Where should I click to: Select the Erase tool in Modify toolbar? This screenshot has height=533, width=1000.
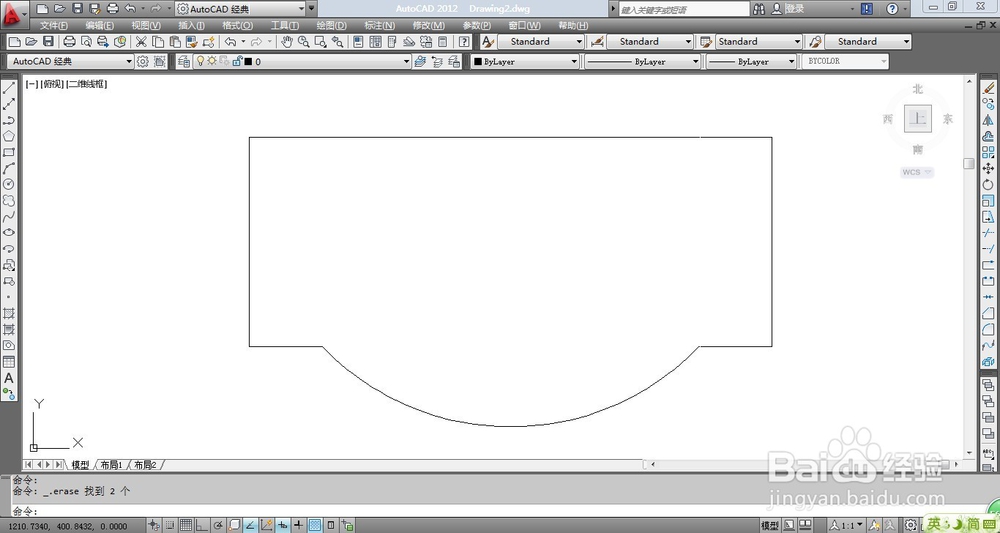point(988,88)
